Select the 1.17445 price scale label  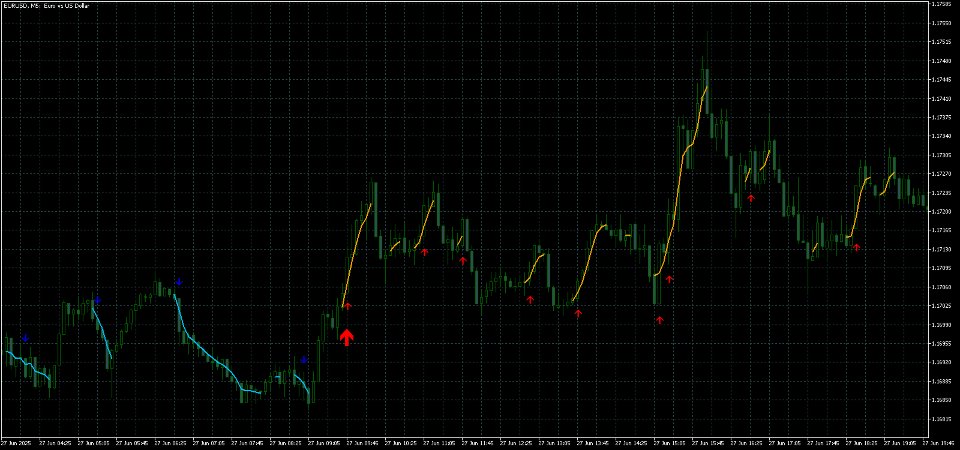point(940,80)
